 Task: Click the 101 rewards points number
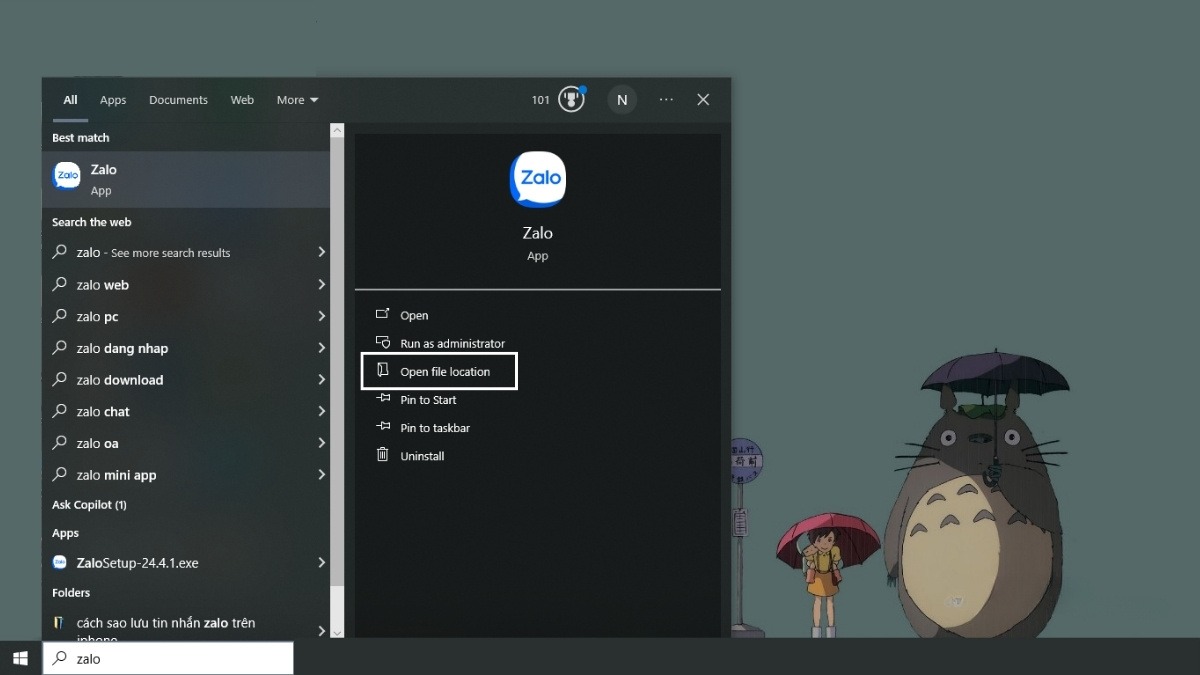coord(541,100)
